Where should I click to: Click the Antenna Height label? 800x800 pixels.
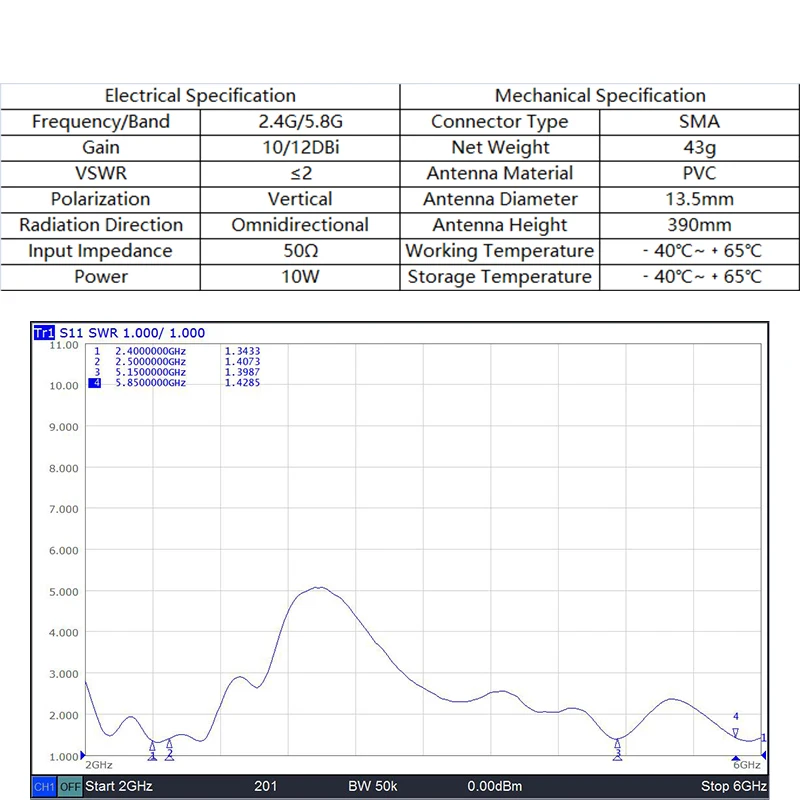coord(499,225)
